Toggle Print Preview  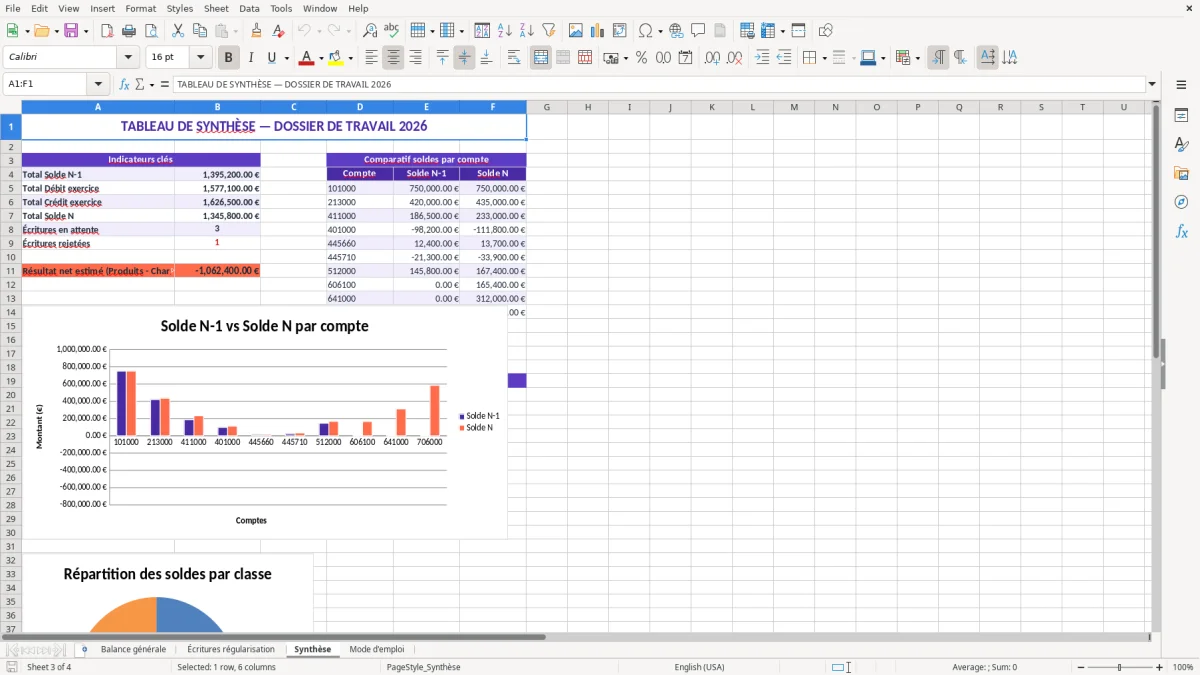[151, 31]
